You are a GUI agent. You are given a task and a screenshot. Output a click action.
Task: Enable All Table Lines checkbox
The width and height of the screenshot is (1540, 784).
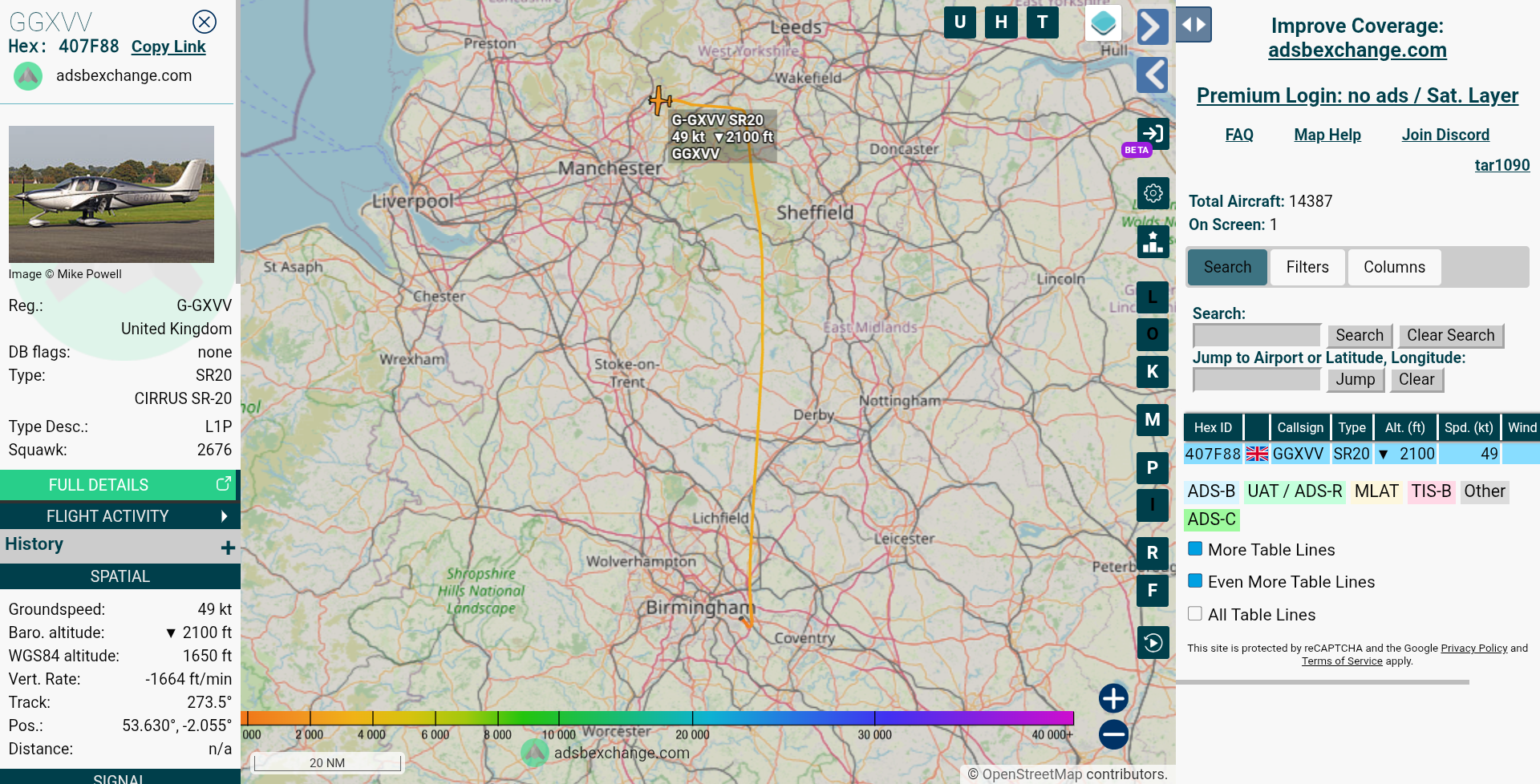[1195, 614]
